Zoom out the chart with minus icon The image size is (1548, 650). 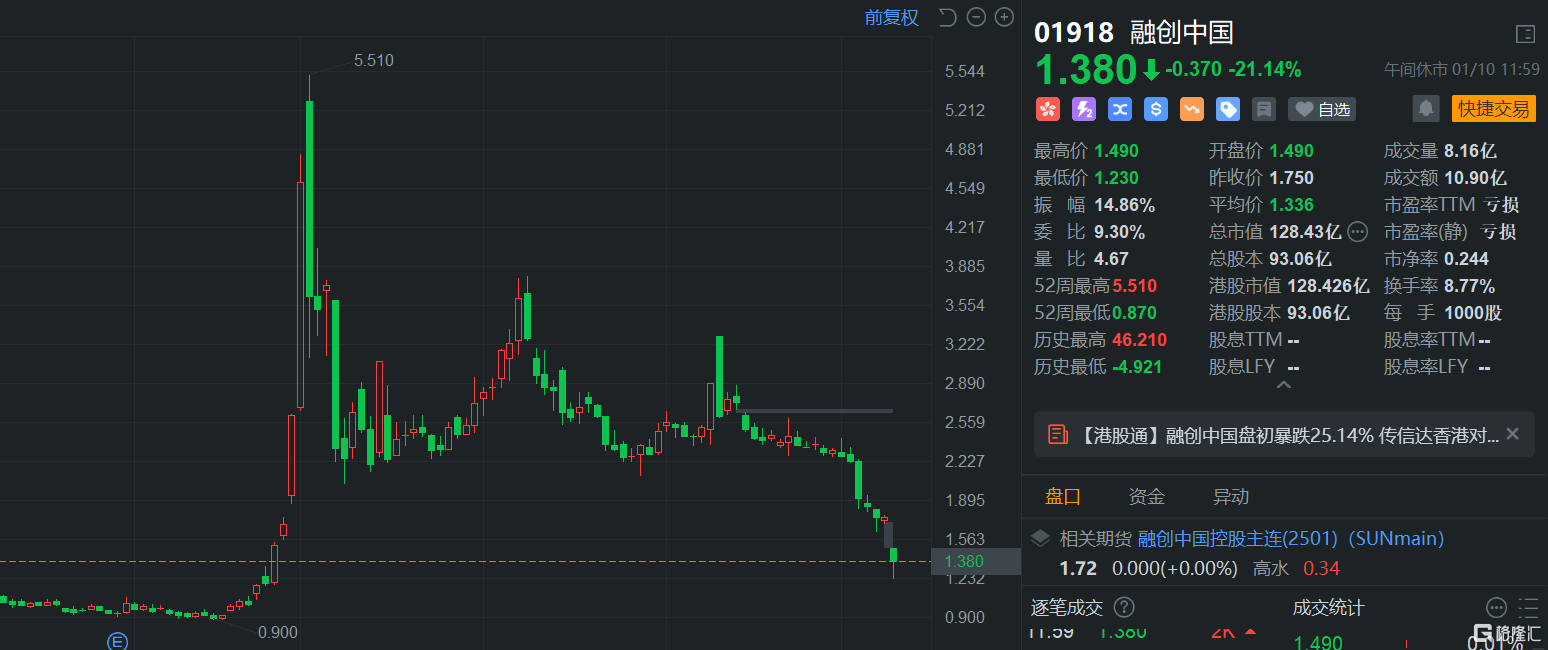pos(976,17)
